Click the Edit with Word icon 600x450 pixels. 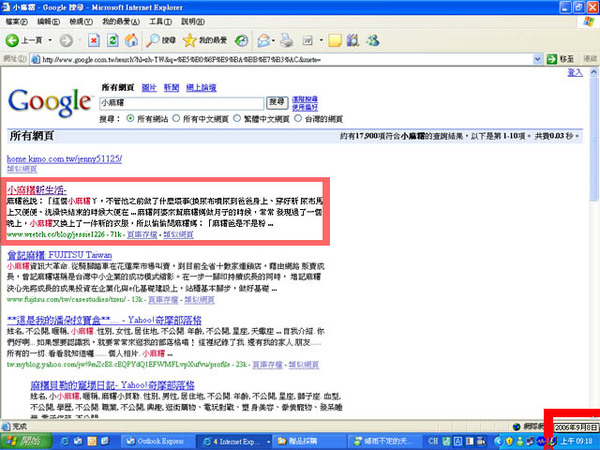[x=308, y=40]
